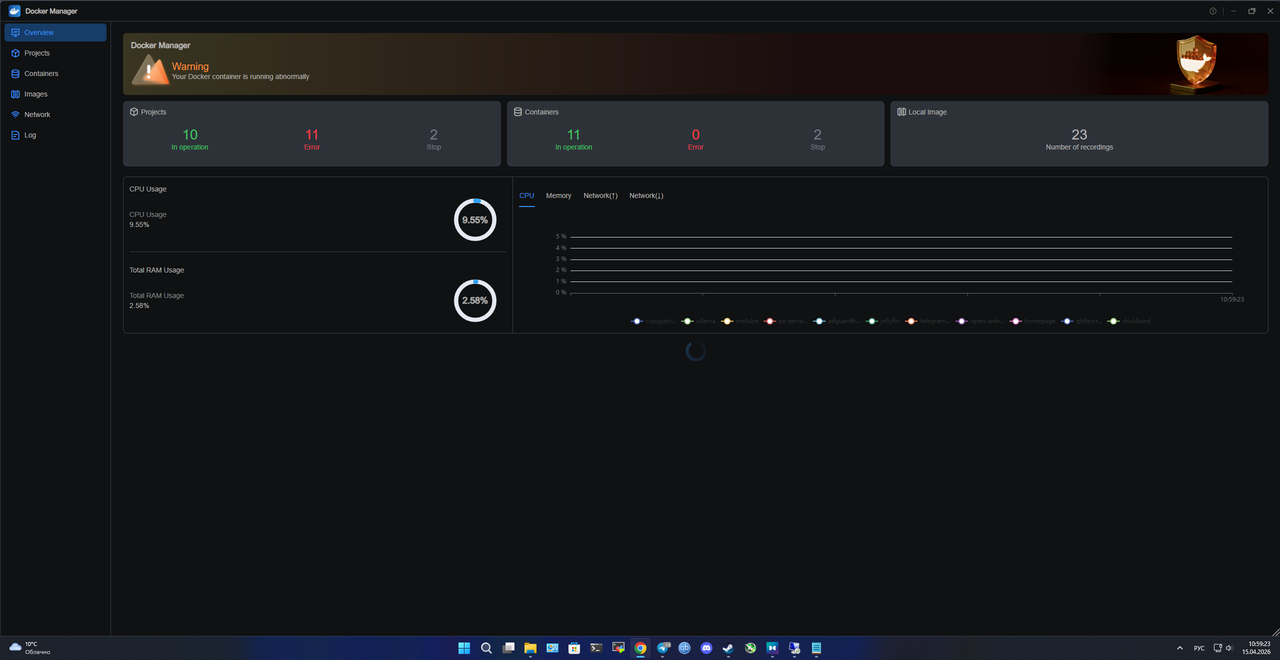Image resolution: width=1280 pixels, height=660 pixels.
Task: Toggle the adguardh series in the chart legend
Action: (x=836, y=321)
